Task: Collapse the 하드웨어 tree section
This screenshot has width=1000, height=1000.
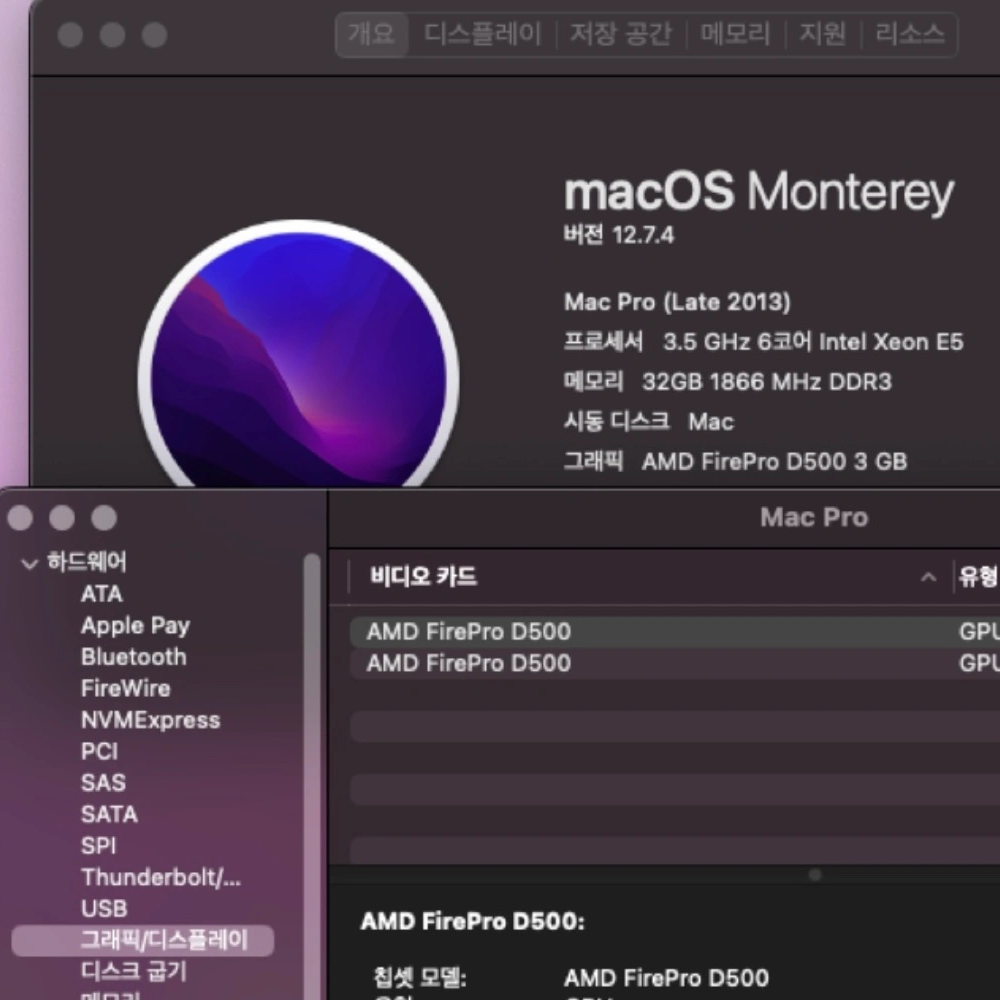Action: click(29, 563)
